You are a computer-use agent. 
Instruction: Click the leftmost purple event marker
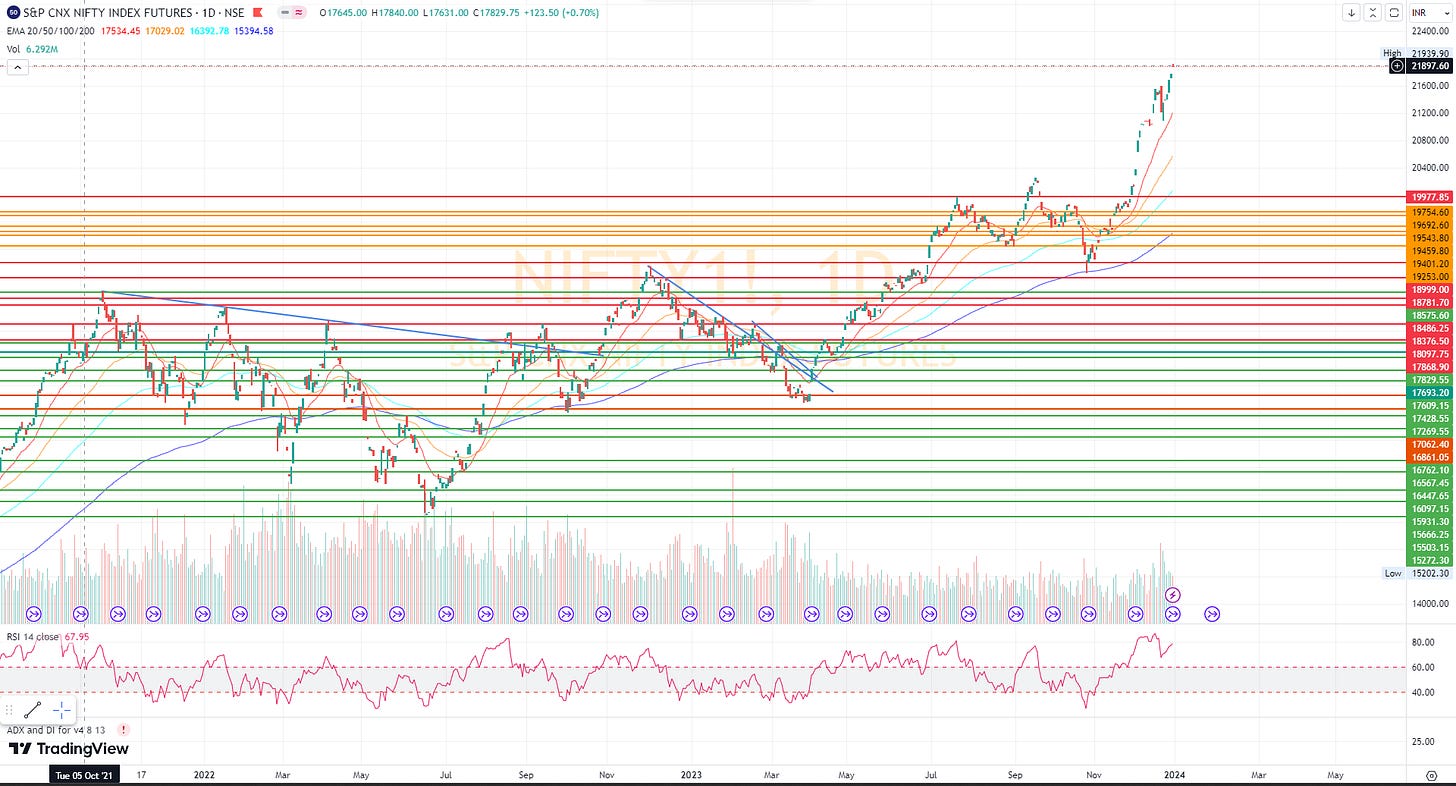coord(33,613)
